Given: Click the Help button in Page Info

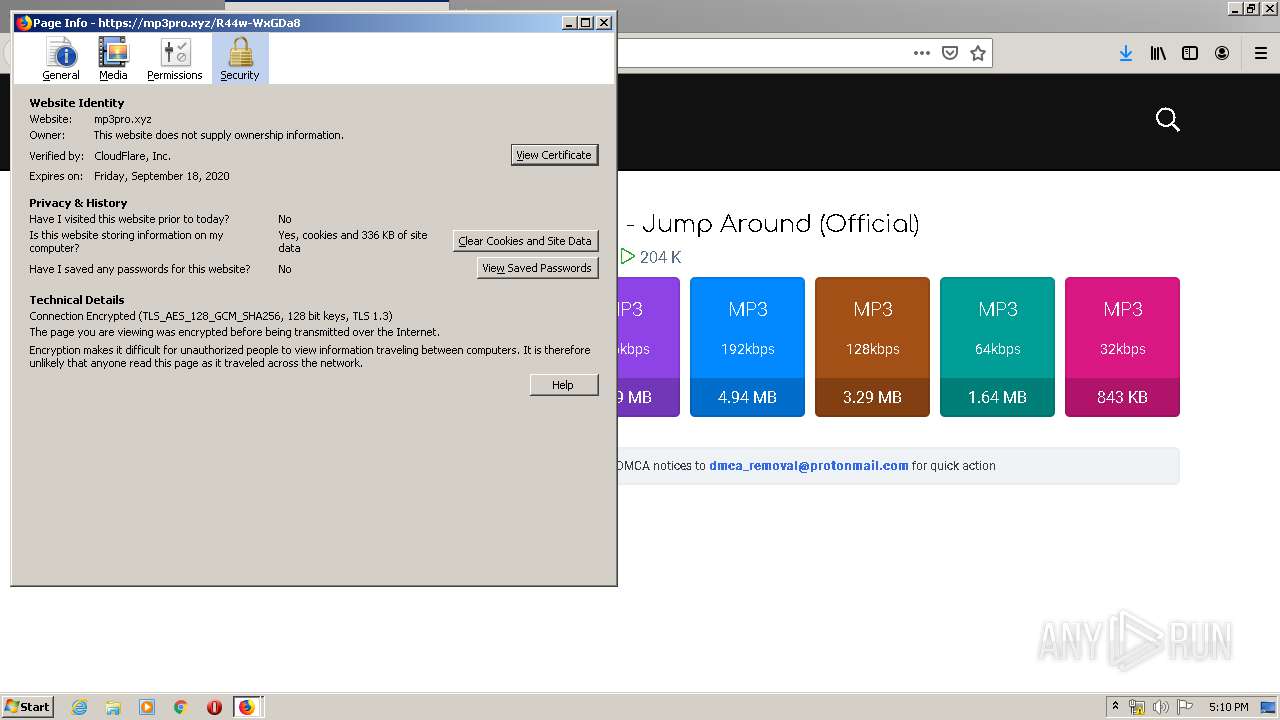Looking at the screenshot, I should [x=563, y=385].
